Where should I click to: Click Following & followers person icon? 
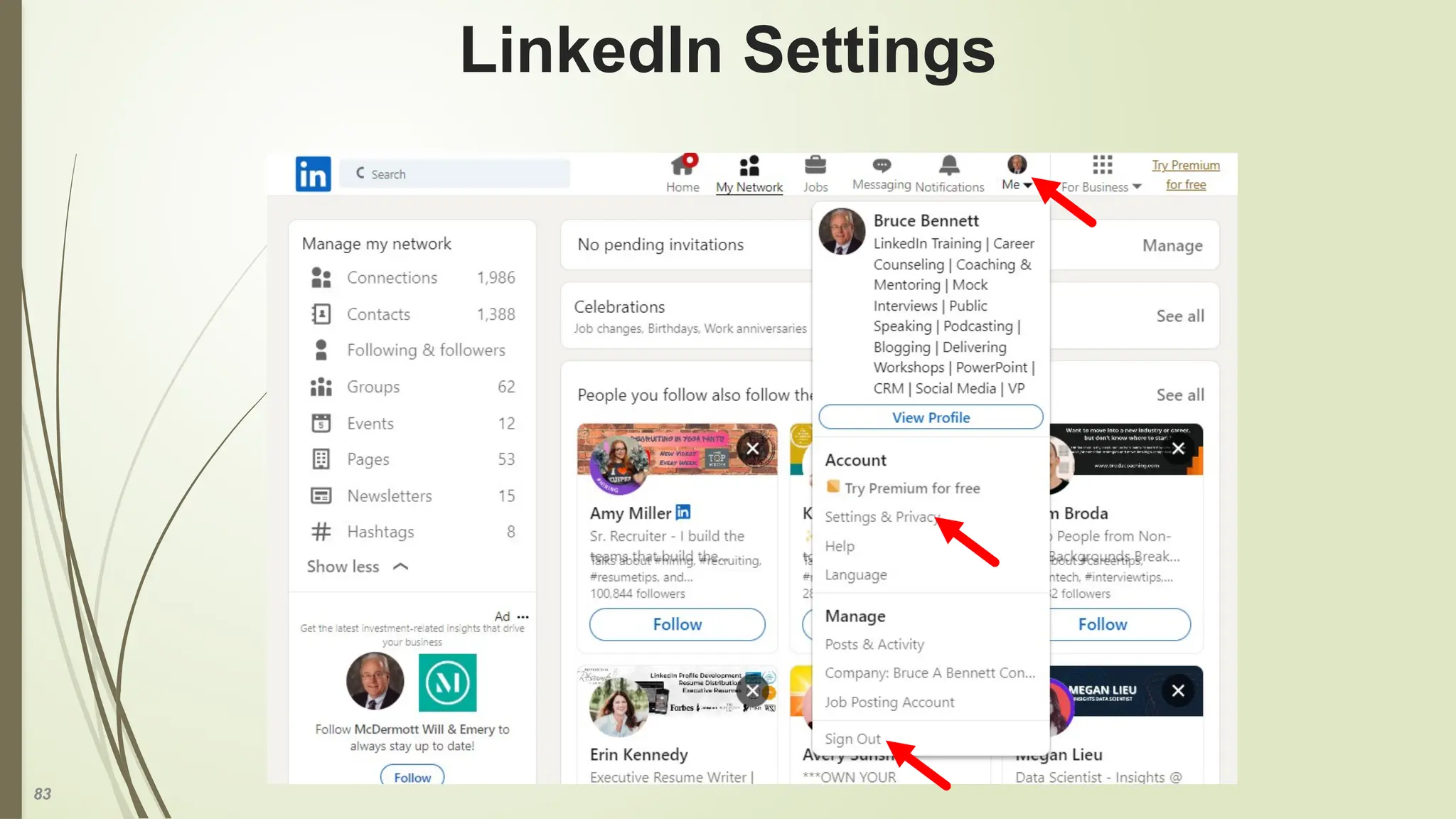click(x=321, y=350)
